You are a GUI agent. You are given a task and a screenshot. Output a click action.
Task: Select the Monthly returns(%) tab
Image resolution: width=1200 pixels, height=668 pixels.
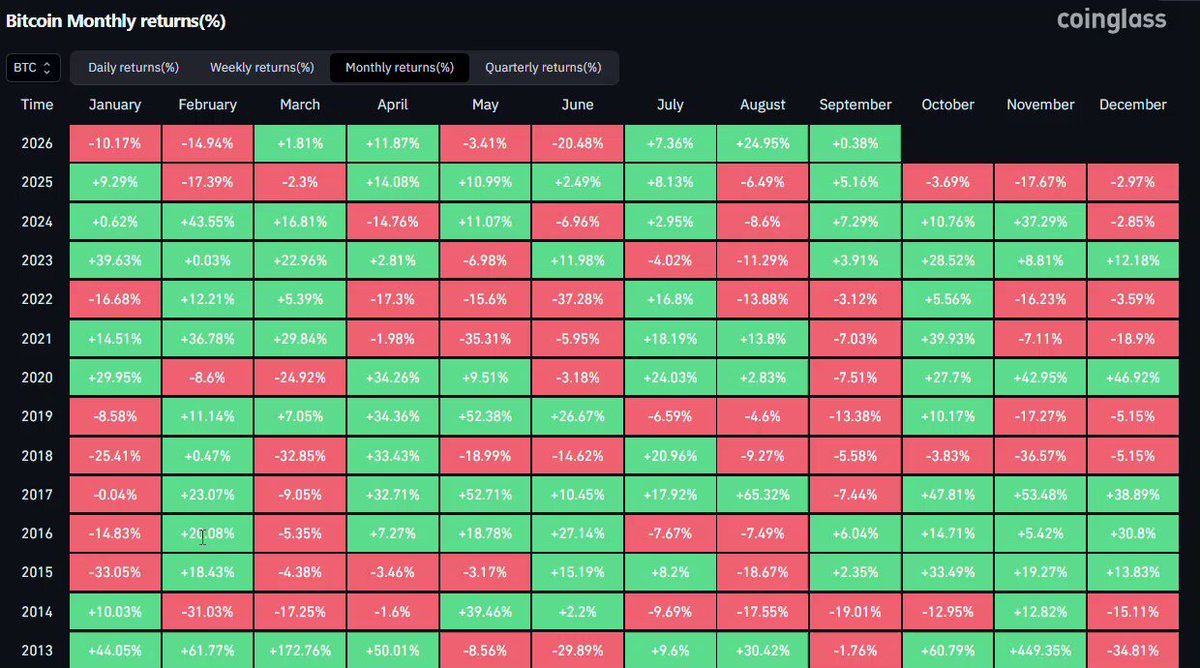coord(400,67)
